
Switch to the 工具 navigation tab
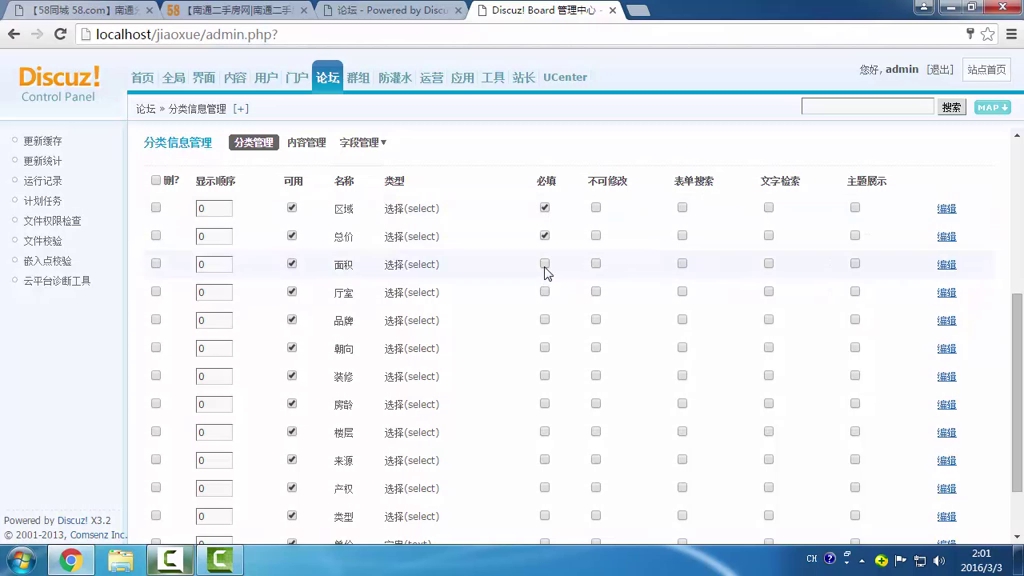pyautogui.click(x=492, y=77)
